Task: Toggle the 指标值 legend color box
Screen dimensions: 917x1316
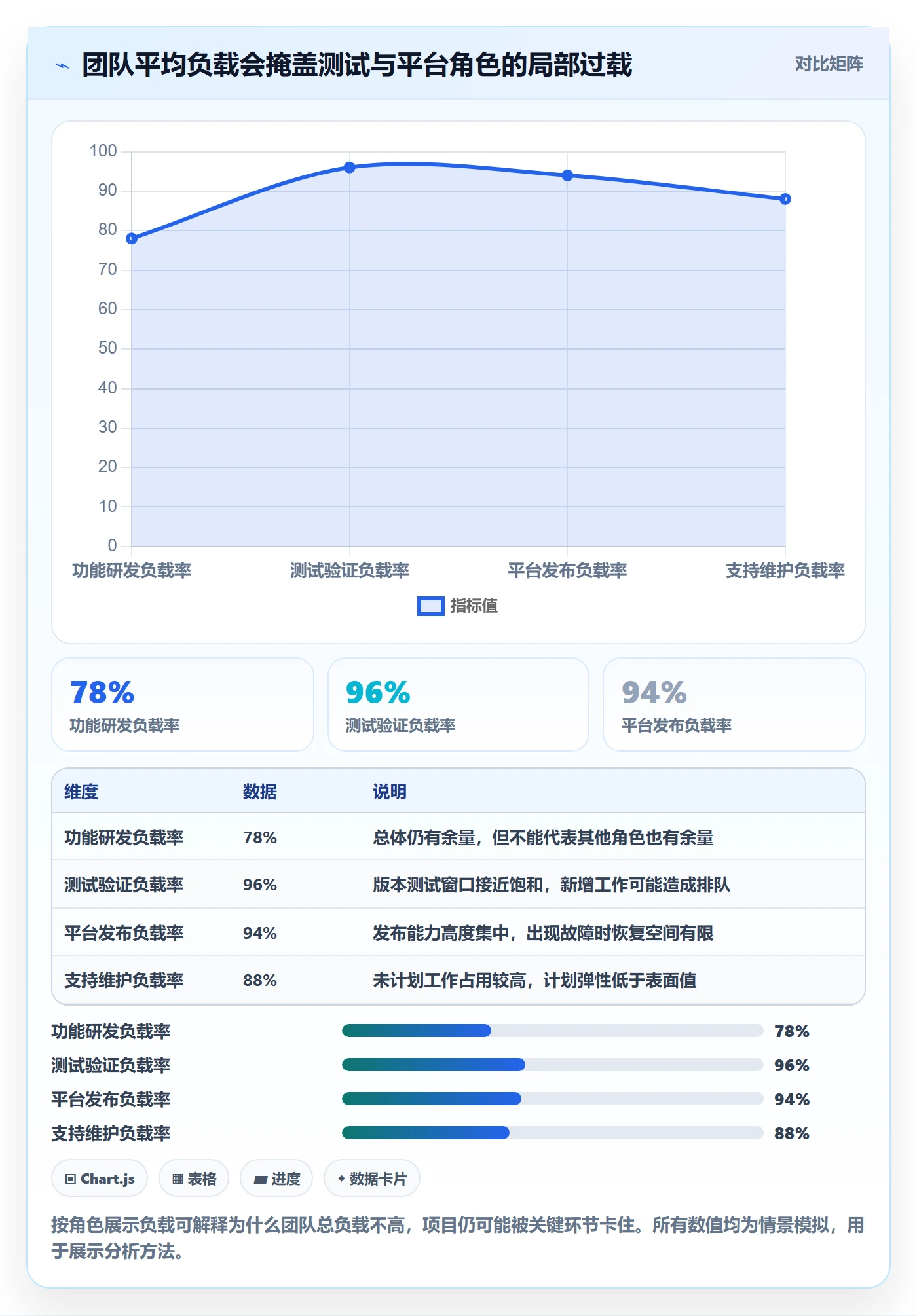Action: click(431, 606)
